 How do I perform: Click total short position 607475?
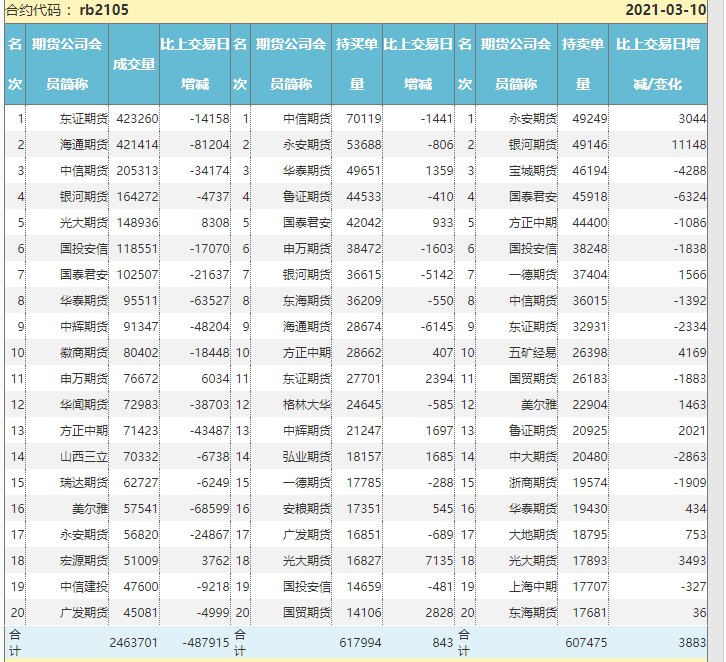pyautogui.click(x=586, y=643)
